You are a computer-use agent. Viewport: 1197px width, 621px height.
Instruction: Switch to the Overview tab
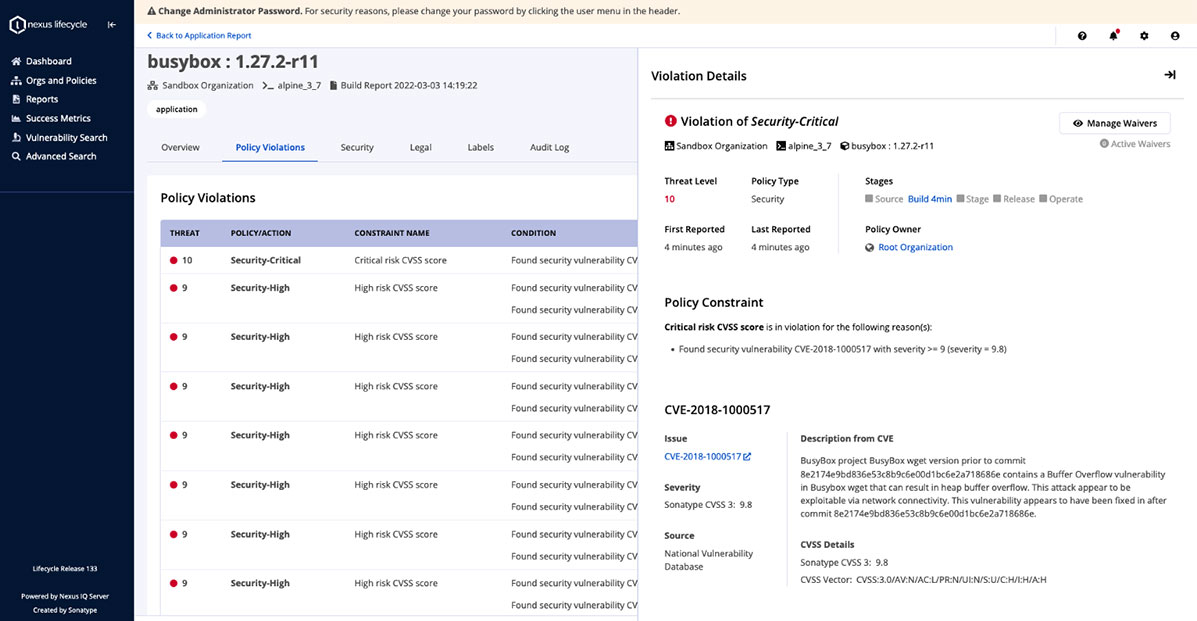point(180,147)
